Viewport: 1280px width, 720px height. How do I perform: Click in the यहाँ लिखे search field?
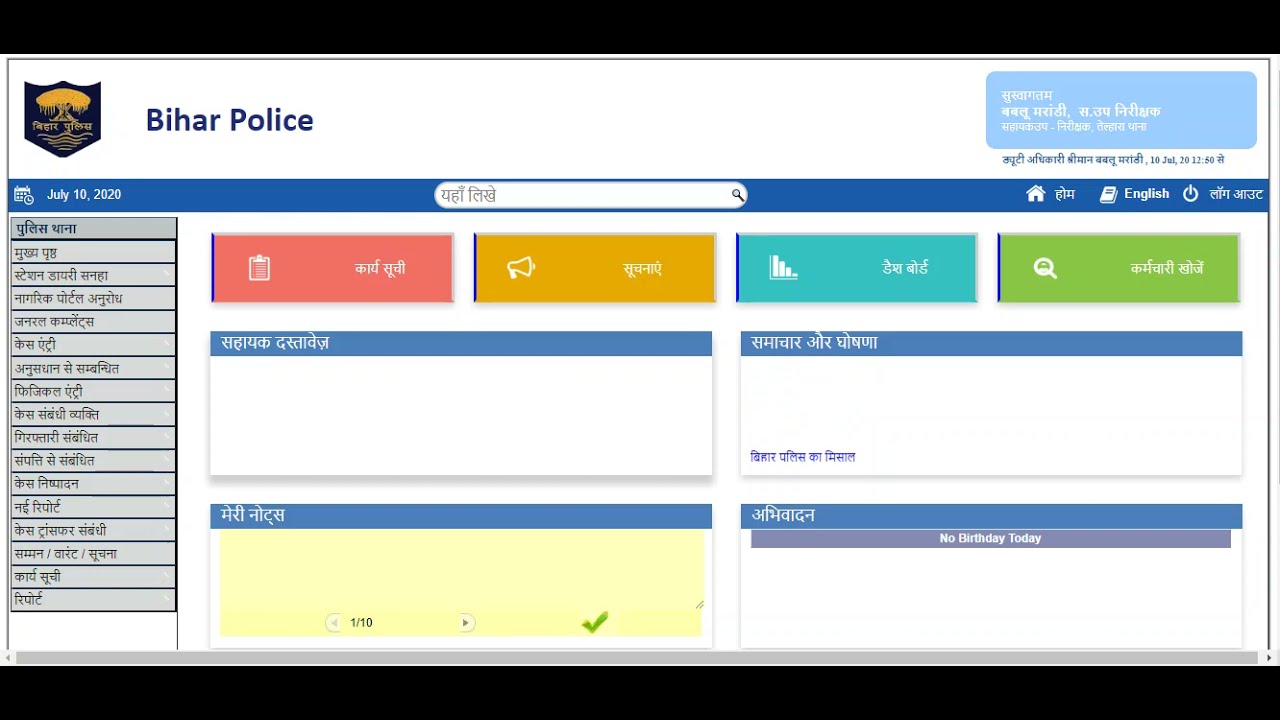(584, 195)
